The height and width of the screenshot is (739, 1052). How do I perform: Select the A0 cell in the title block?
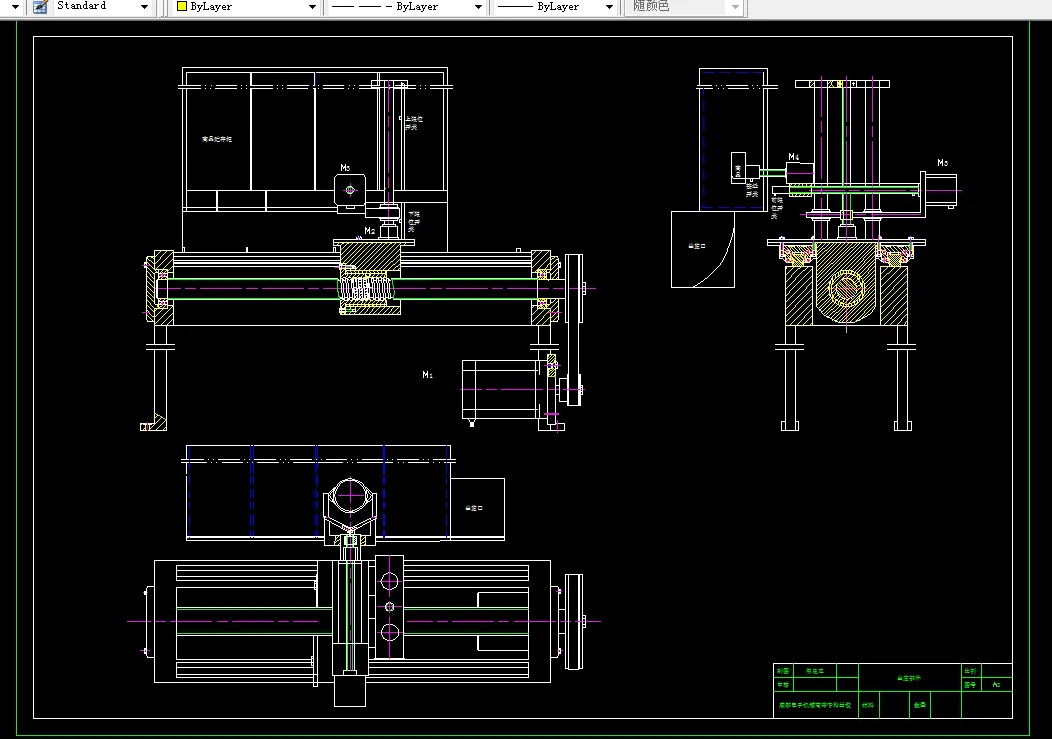coord(995,685)
